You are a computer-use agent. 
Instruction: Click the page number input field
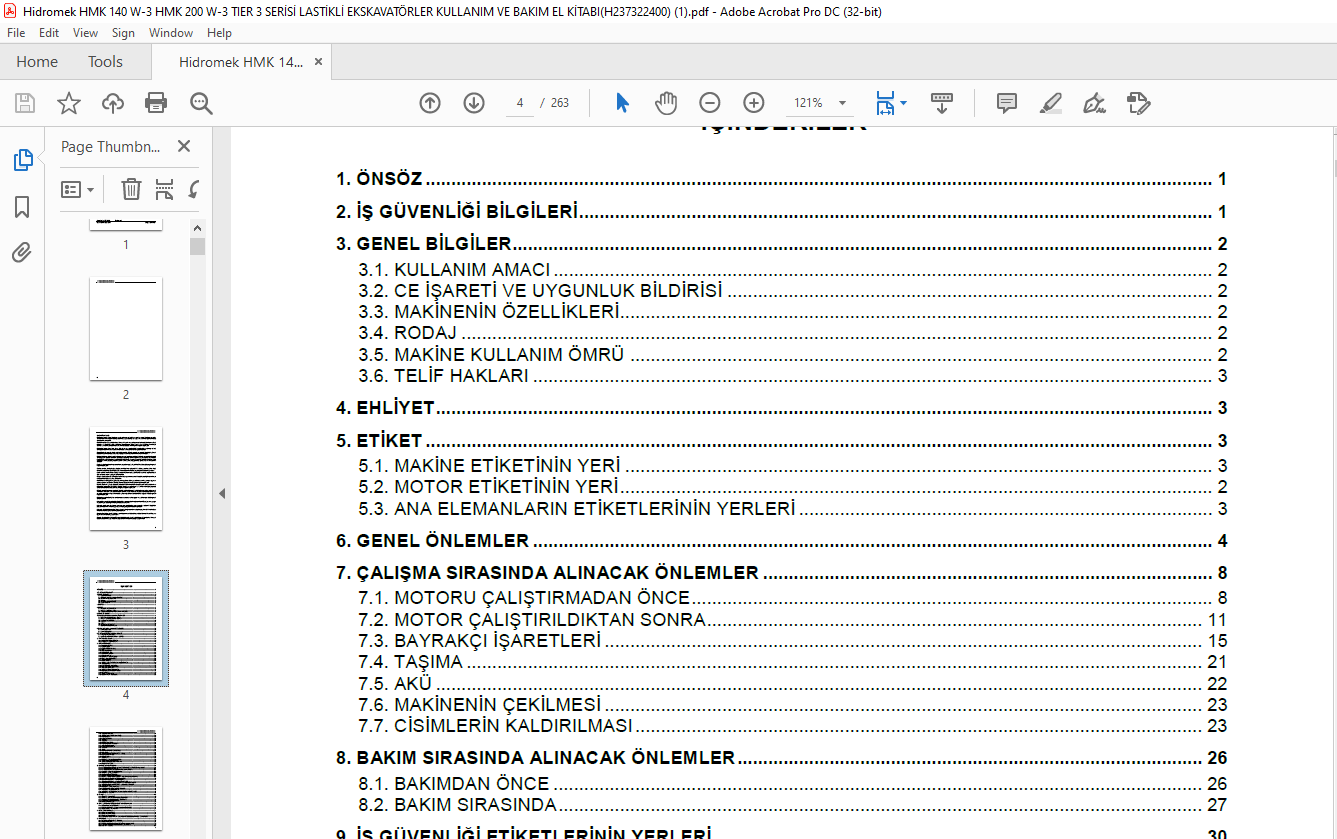520,103
